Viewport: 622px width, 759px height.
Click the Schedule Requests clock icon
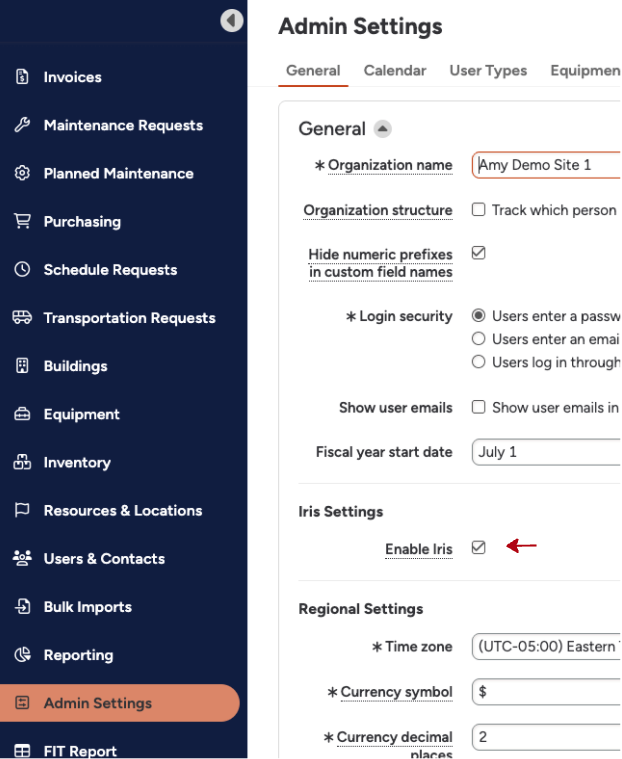click(22, 269)
